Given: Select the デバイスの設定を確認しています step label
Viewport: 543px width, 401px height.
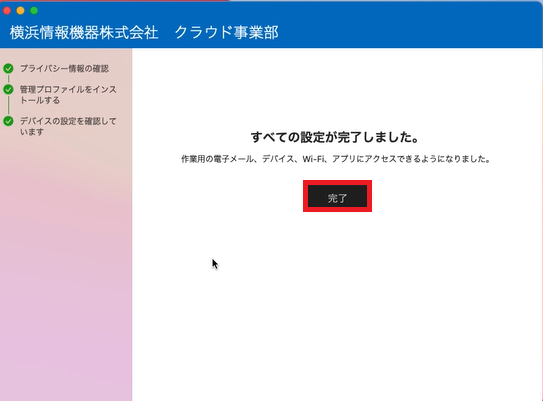Looking at the screenshot, I should point(68,126).
